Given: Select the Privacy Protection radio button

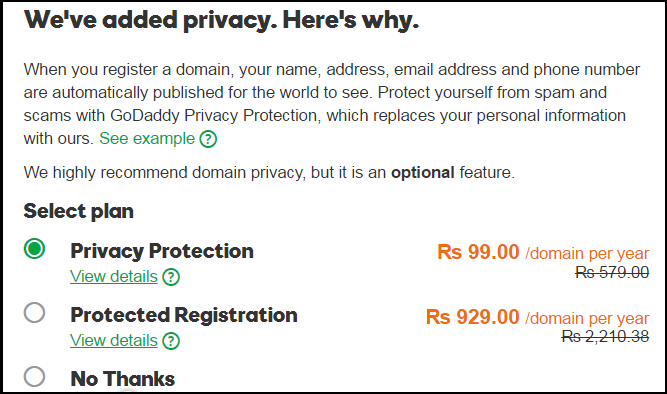Looking at the screenshot, I should tap(34, 248).
